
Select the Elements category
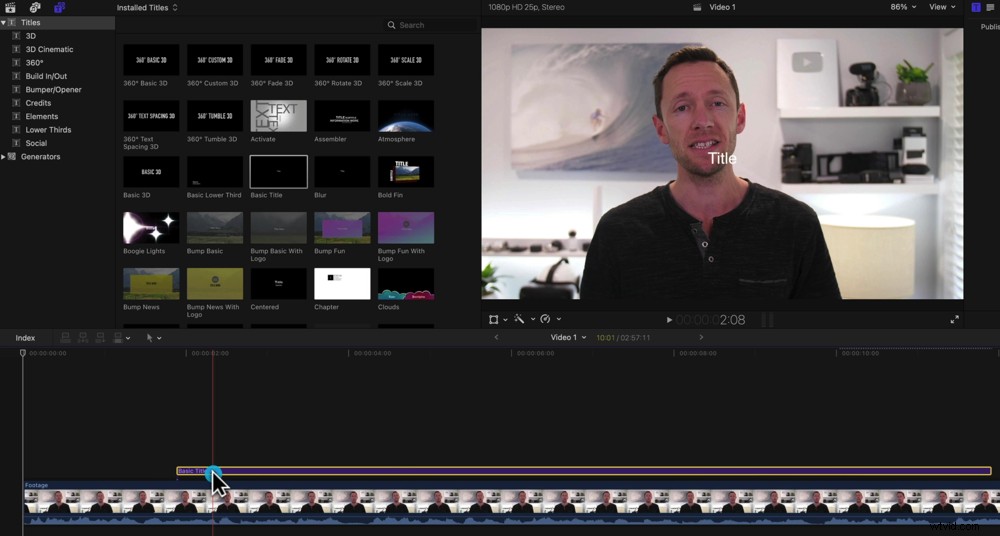pyautogui.click(x=41, y=116)
